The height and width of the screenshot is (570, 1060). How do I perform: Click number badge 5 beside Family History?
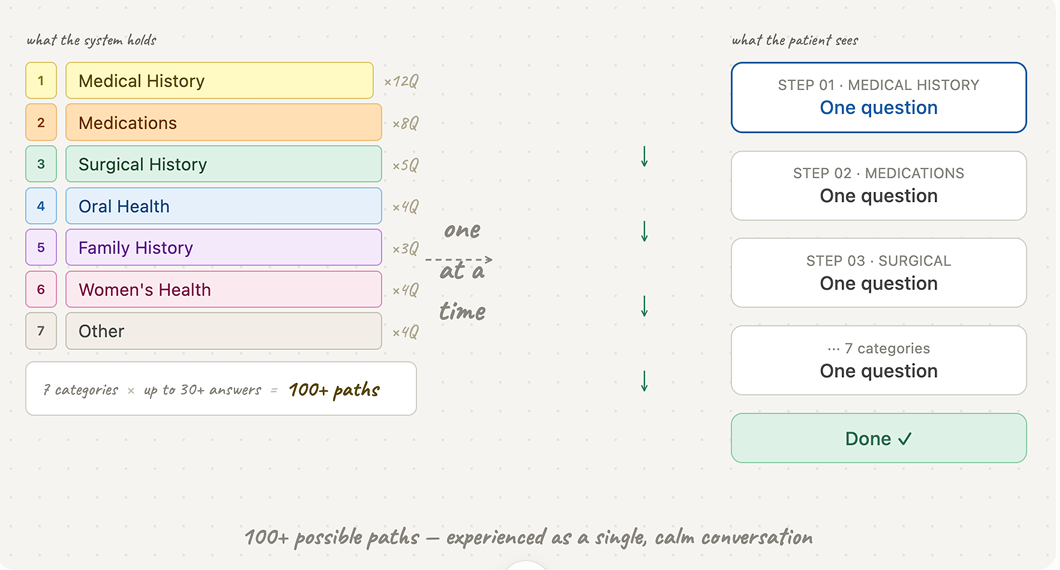(41, 247)
